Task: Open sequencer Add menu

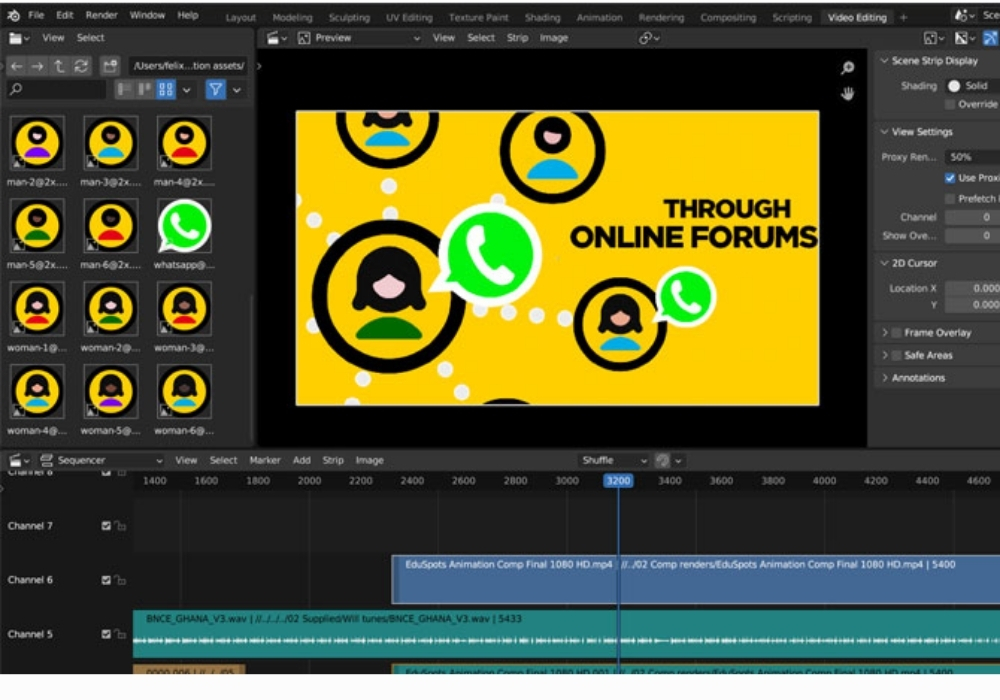Action: pos(302,460)
